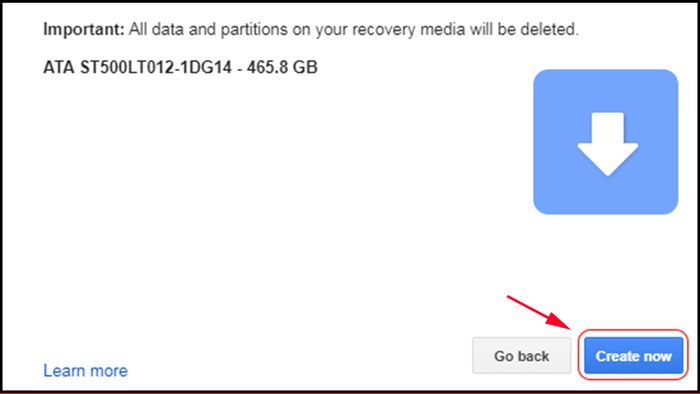The height and width of the screenshot is (394, 700).
Task: Select the bold "Important:" label
Action: coord(83,29)
